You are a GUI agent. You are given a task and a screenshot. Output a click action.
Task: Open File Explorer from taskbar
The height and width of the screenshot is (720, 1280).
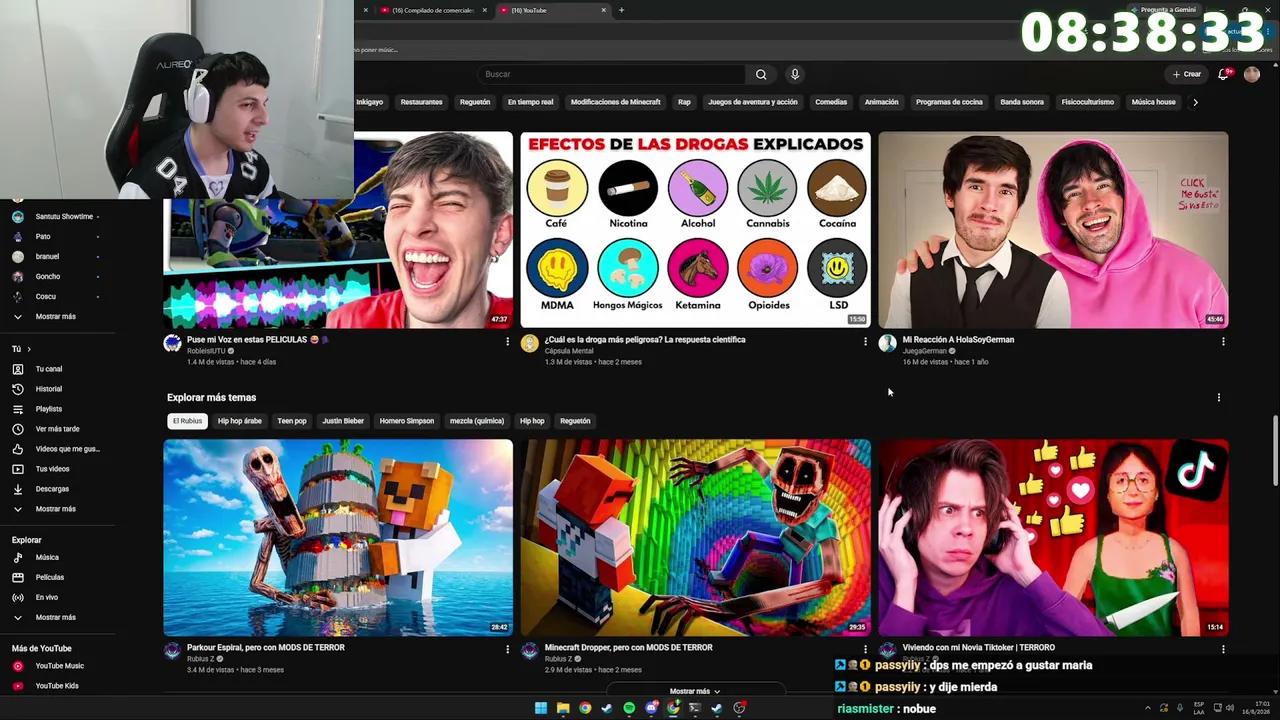click(x=563, y=708)
